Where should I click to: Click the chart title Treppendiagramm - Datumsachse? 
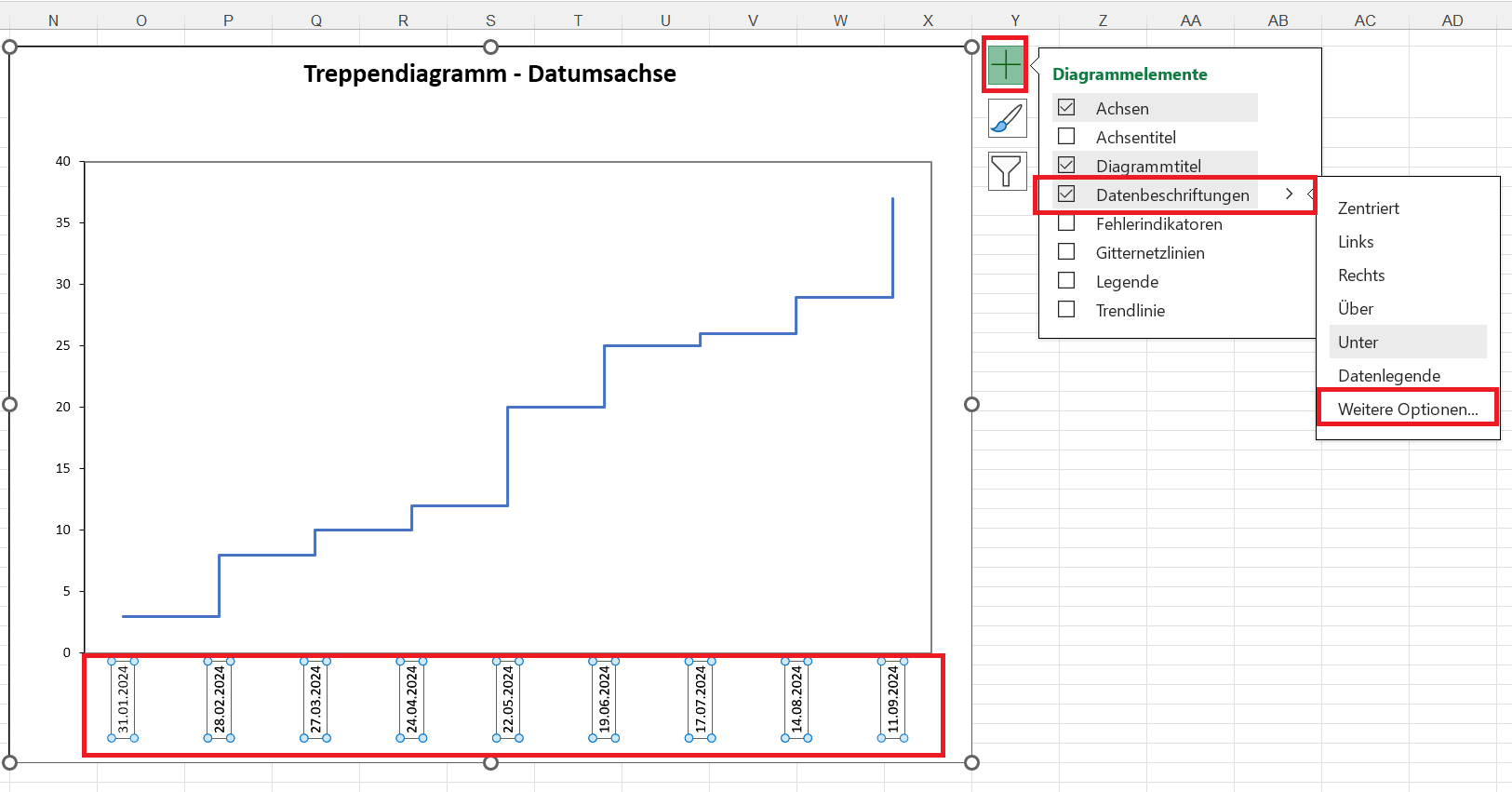(x=489, y=74)
